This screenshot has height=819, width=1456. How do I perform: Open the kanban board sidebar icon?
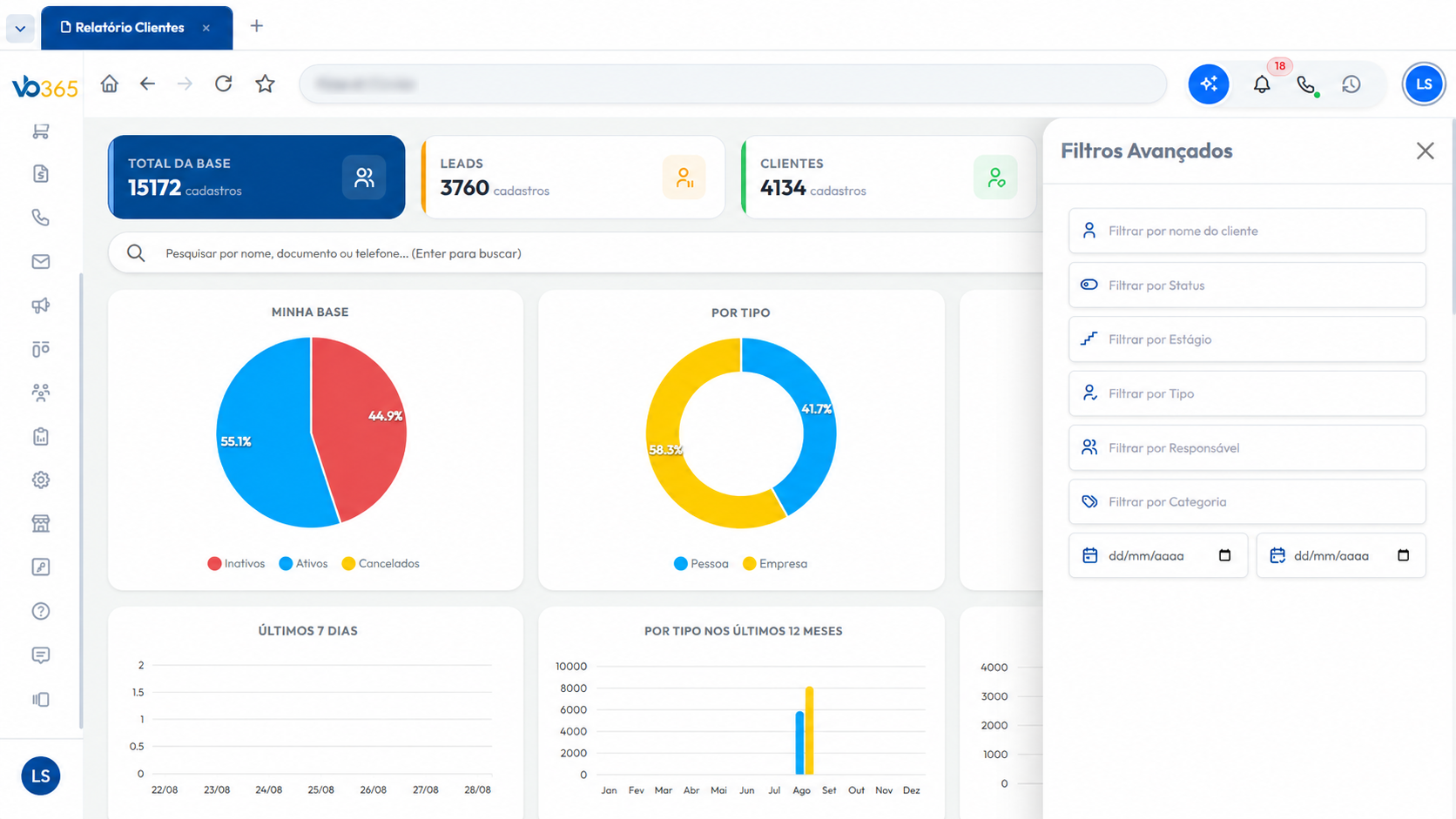click(41, 349)
